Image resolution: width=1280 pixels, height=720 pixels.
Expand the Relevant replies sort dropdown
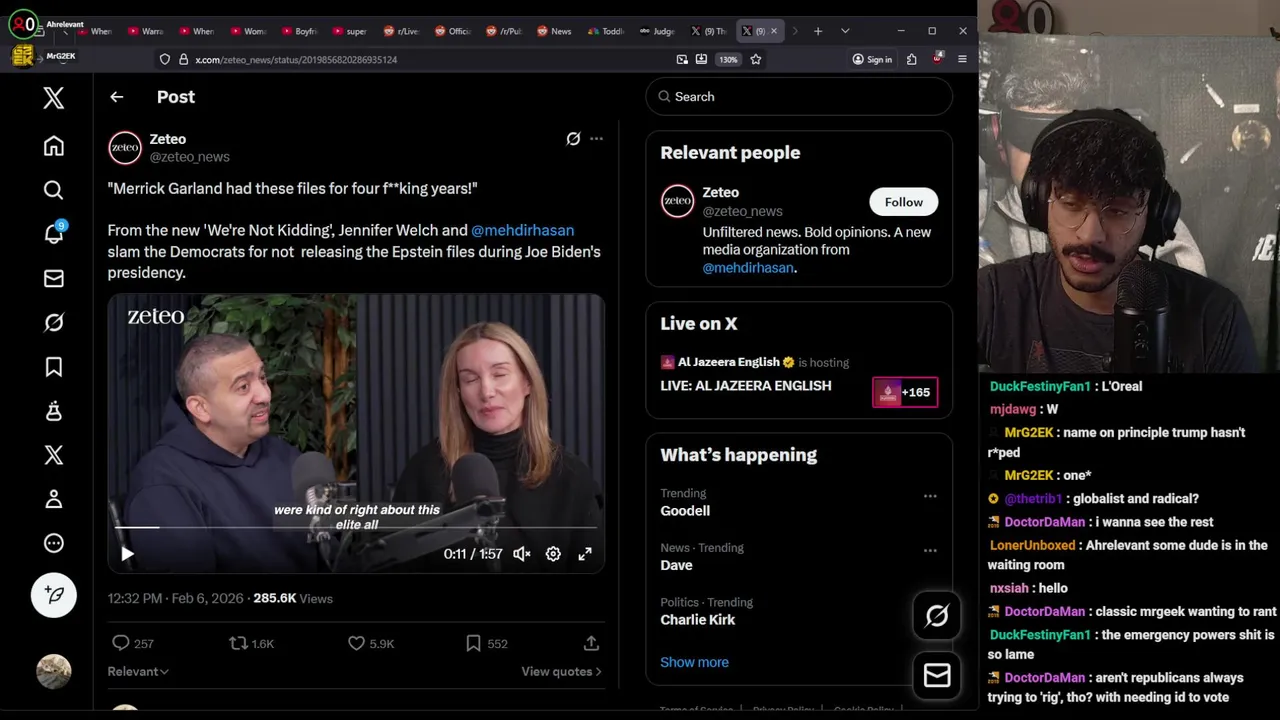pos(138,671)
